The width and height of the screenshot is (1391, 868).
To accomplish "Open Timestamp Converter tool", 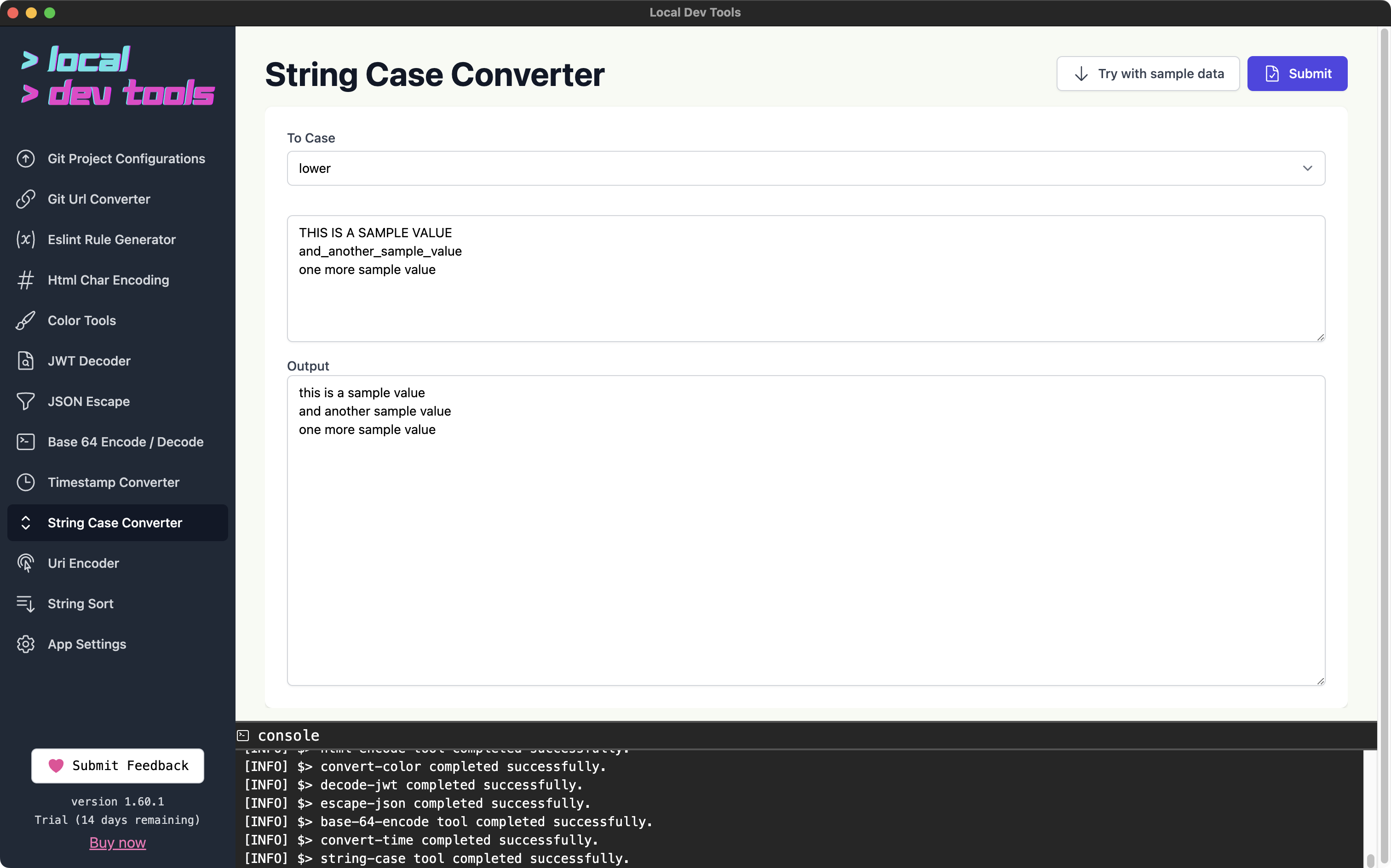I will coord(118,482).
